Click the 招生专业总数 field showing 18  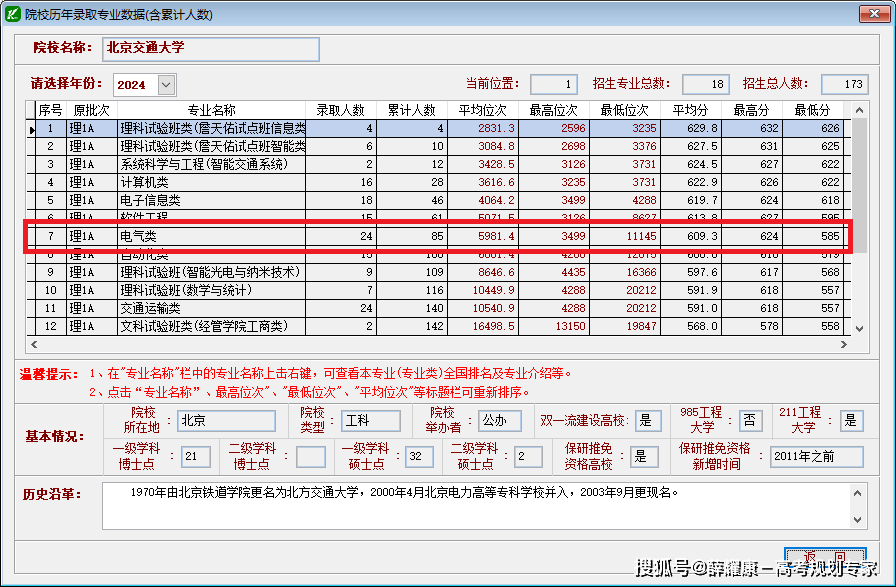[x=706, y=84]
